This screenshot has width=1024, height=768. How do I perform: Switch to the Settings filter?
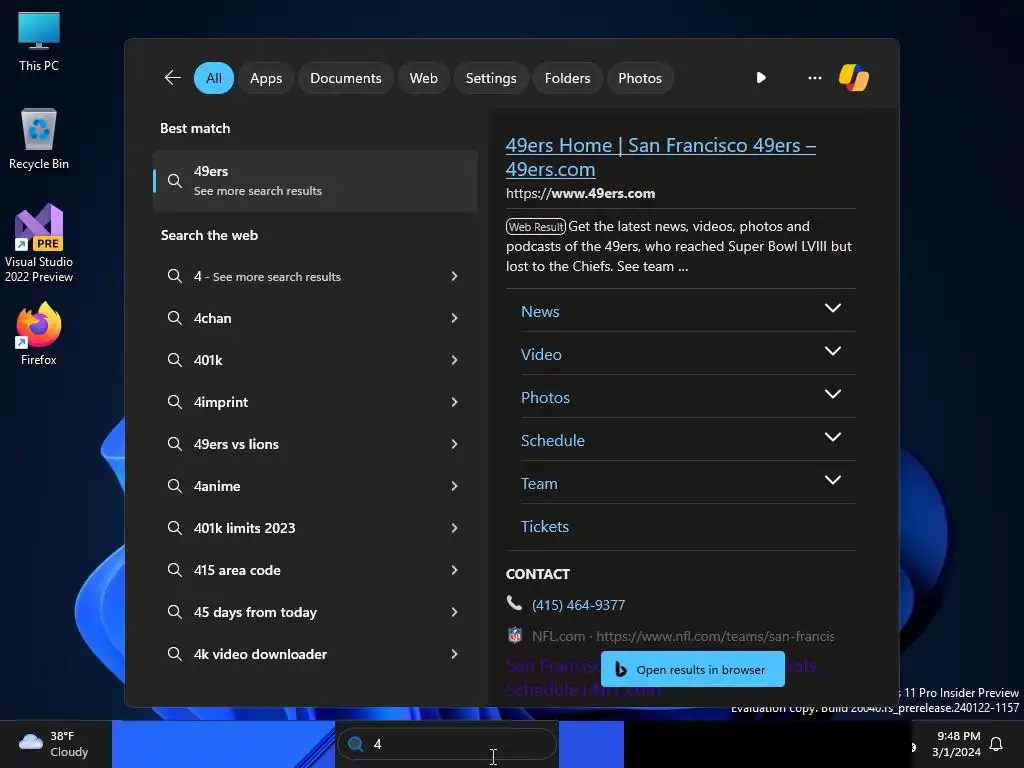[x=490, y=78]
